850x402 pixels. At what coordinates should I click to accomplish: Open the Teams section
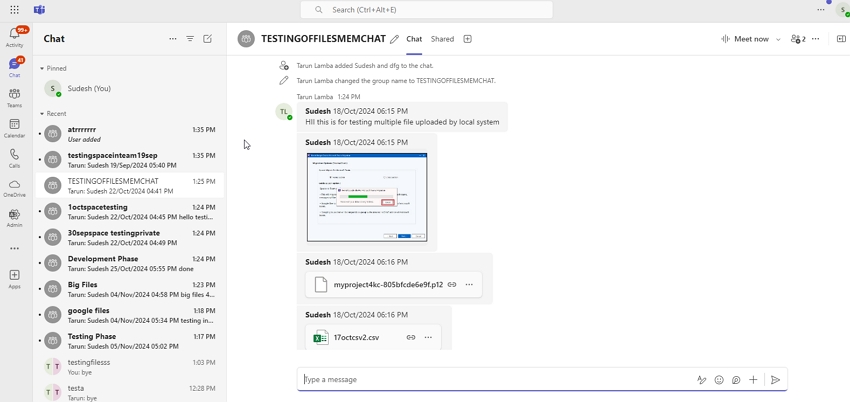[15, 98]
